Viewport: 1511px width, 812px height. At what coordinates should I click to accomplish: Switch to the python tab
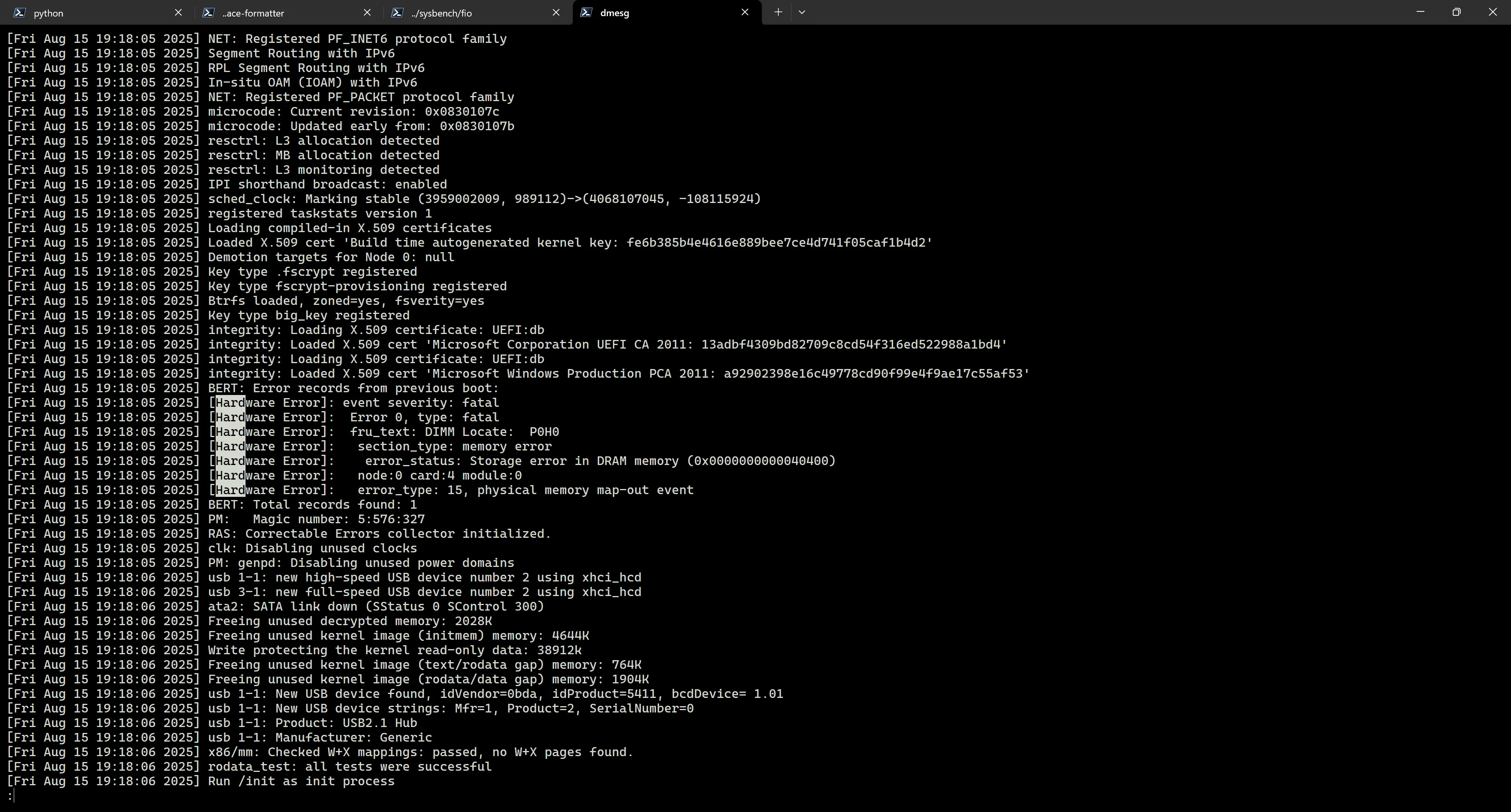[x=97, y=12]
